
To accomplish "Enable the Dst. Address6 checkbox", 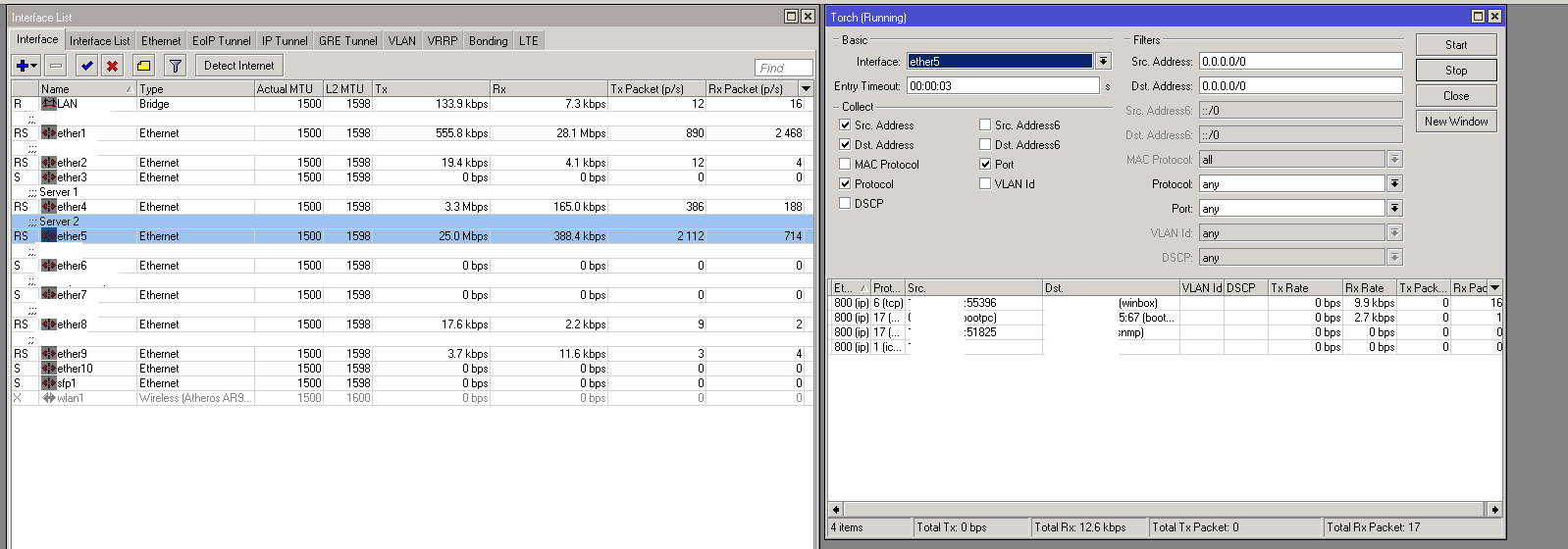I will (985, 145).
